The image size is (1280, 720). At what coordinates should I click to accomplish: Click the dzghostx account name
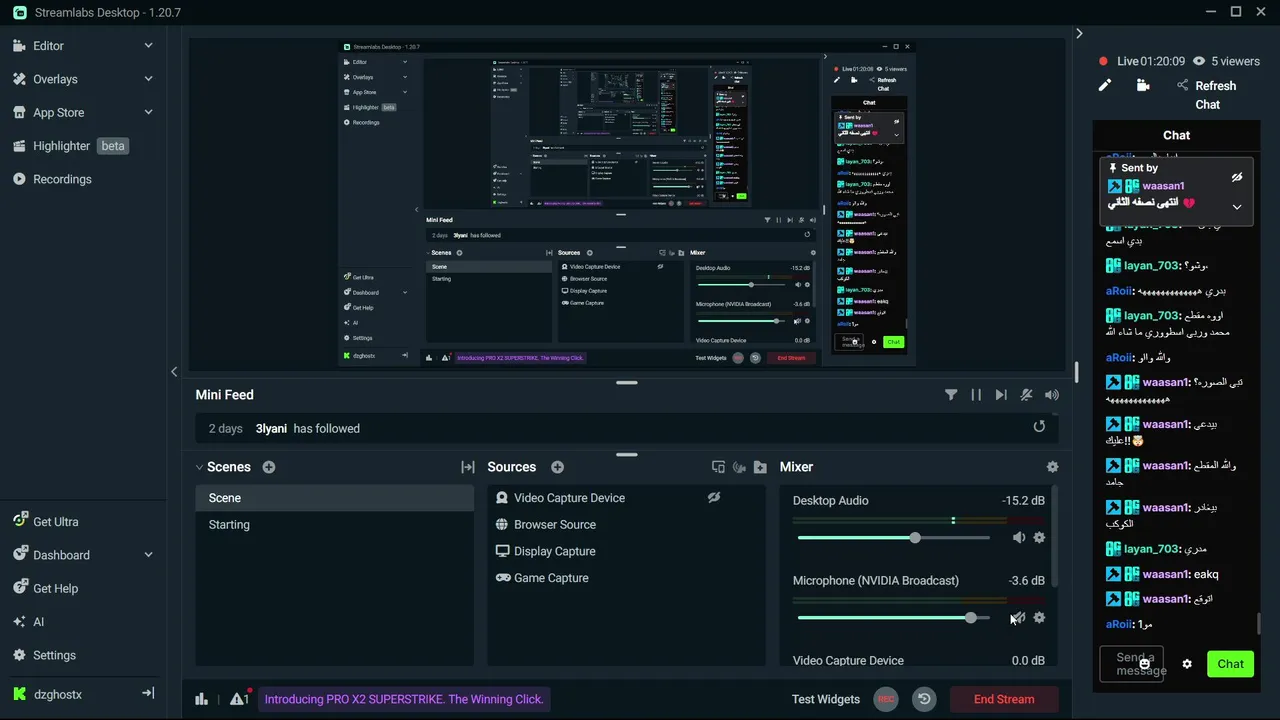coord(58,694)
